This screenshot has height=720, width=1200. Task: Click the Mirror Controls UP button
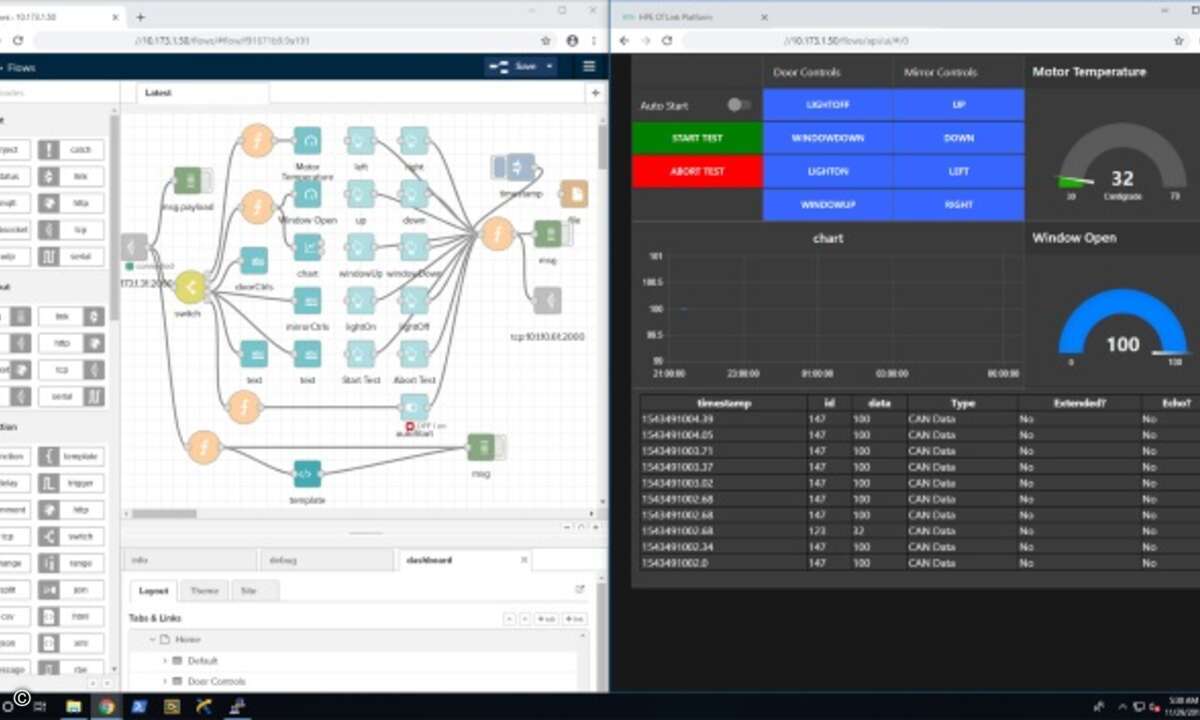coord(959,105)
